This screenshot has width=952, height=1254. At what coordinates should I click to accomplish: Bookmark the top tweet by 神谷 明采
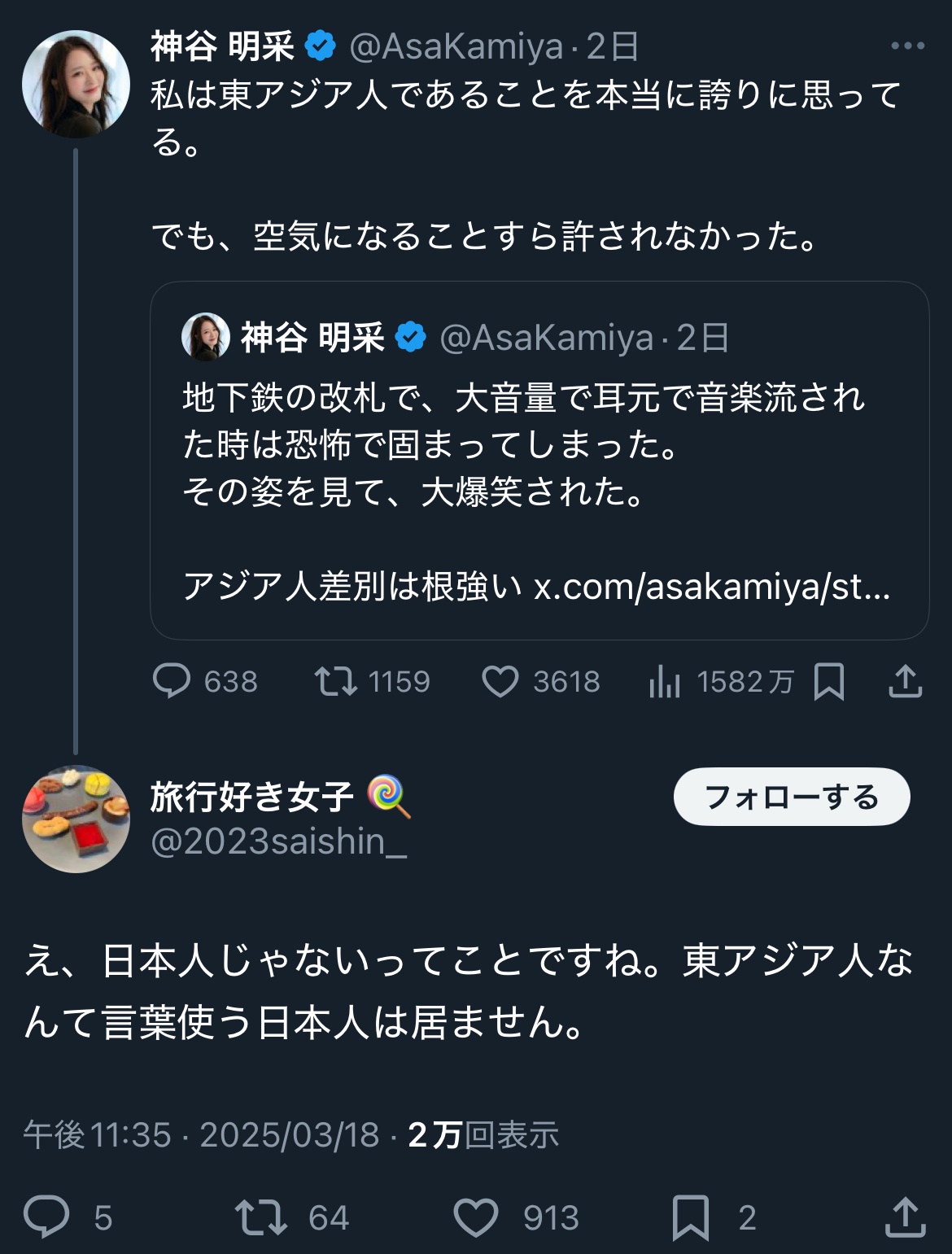pyautogui.click(x=829, y=681)
